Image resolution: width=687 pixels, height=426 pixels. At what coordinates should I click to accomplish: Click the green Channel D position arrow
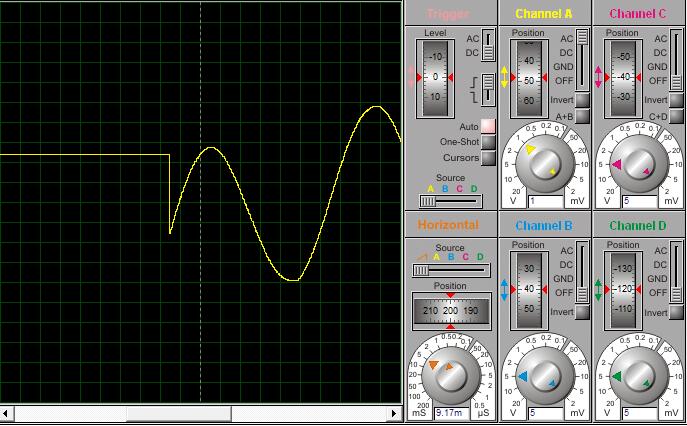click(598, 290)
